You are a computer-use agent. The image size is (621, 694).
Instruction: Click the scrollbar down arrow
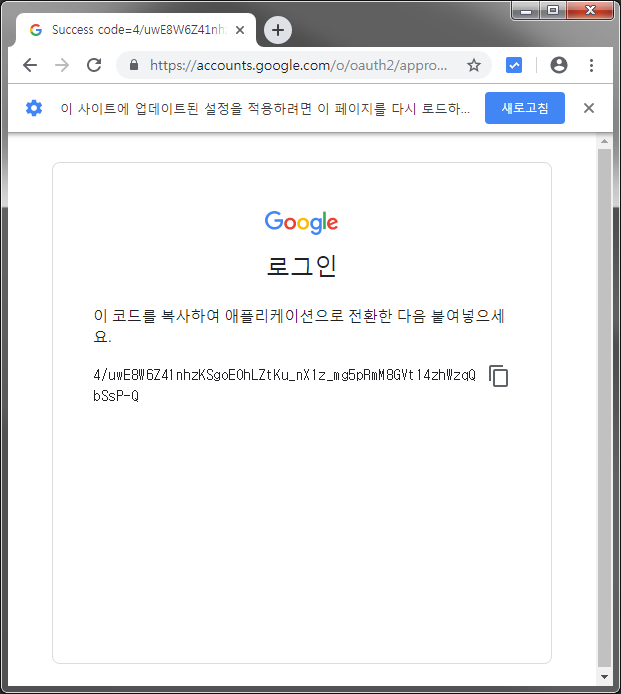tap(604, 677)
